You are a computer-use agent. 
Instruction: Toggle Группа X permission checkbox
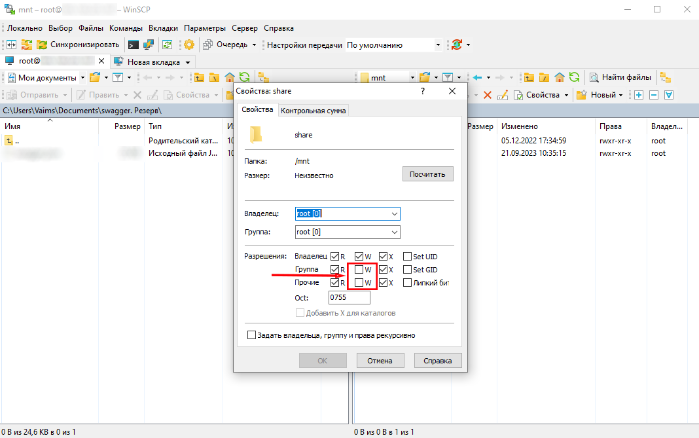point(383,270)
